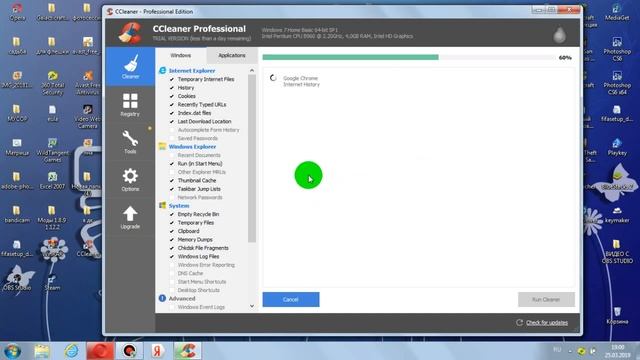Click the Windows Explorer folder icon
Viewport: 640px width, 360px height.
click(x=162, y=146)
